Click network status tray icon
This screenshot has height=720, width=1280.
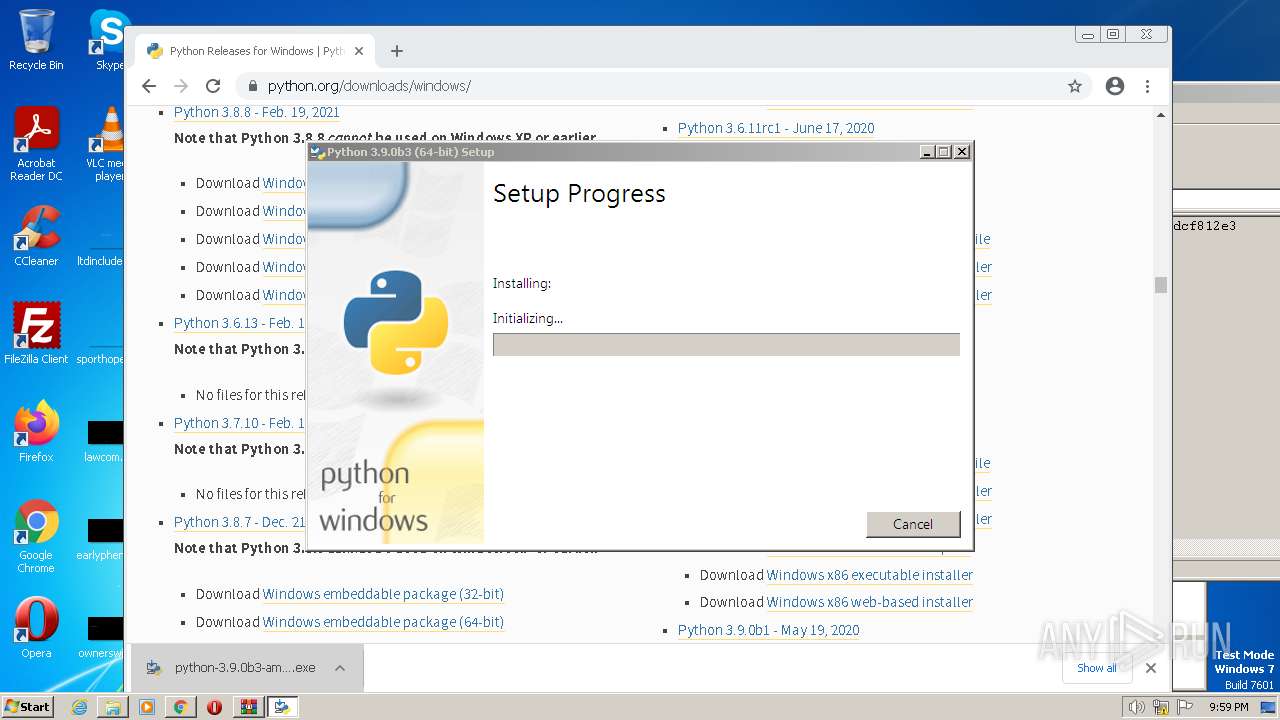tap(1161, 707)
